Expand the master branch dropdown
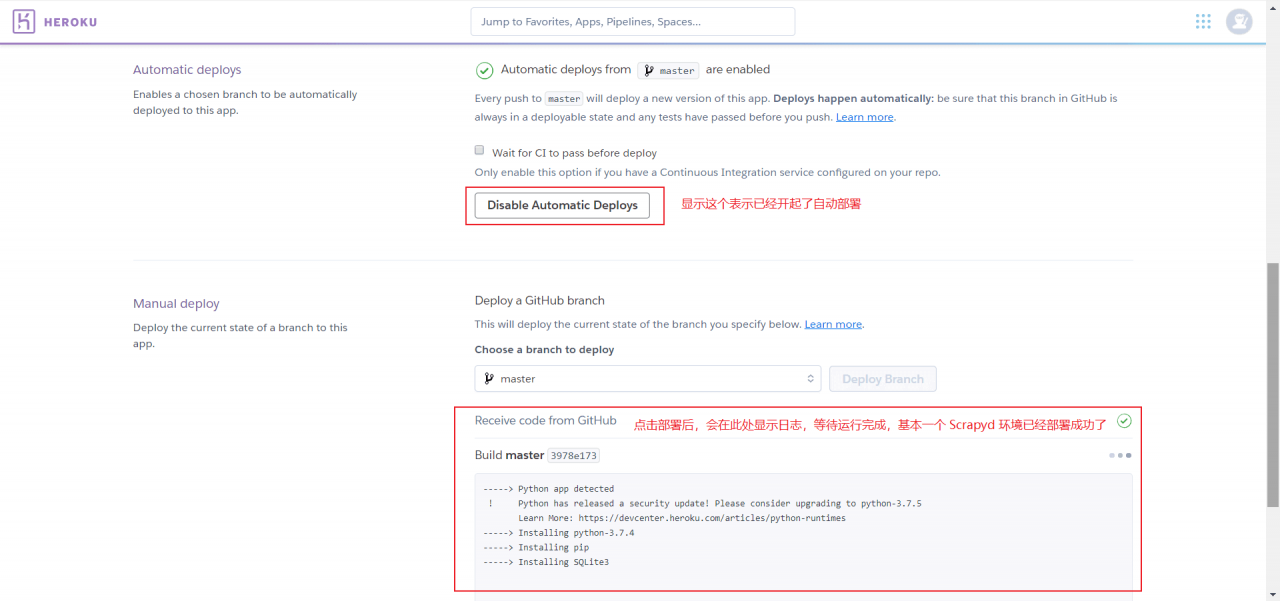1280x601 pixels. click(x=647, y=379)
